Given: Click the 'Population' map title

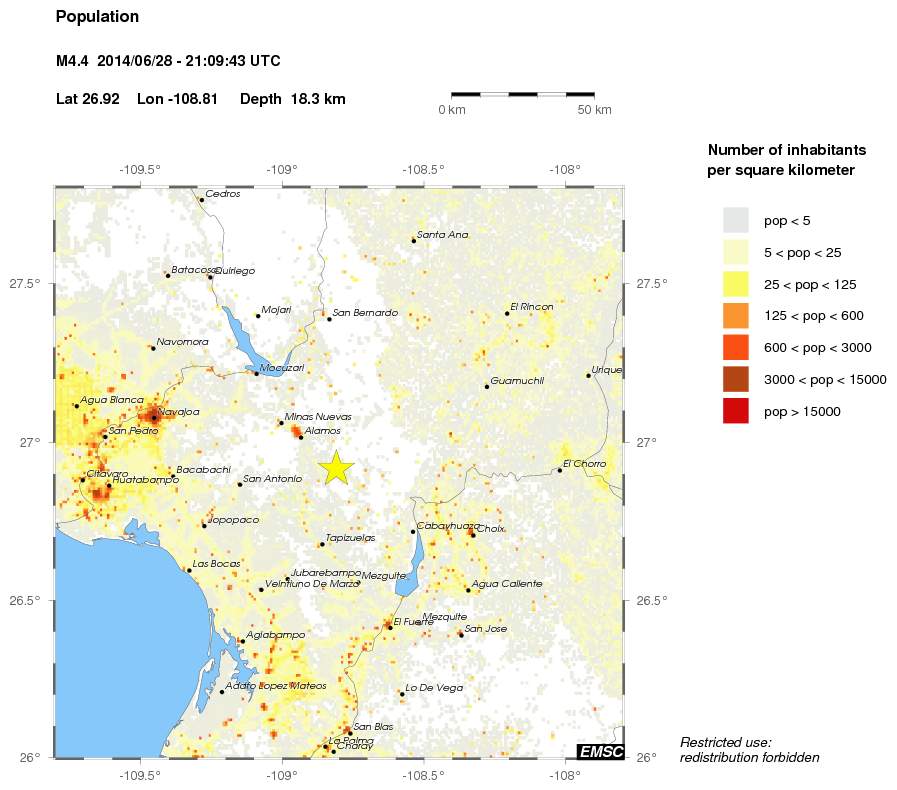Looking at the screenshot, I should [97, 17].
